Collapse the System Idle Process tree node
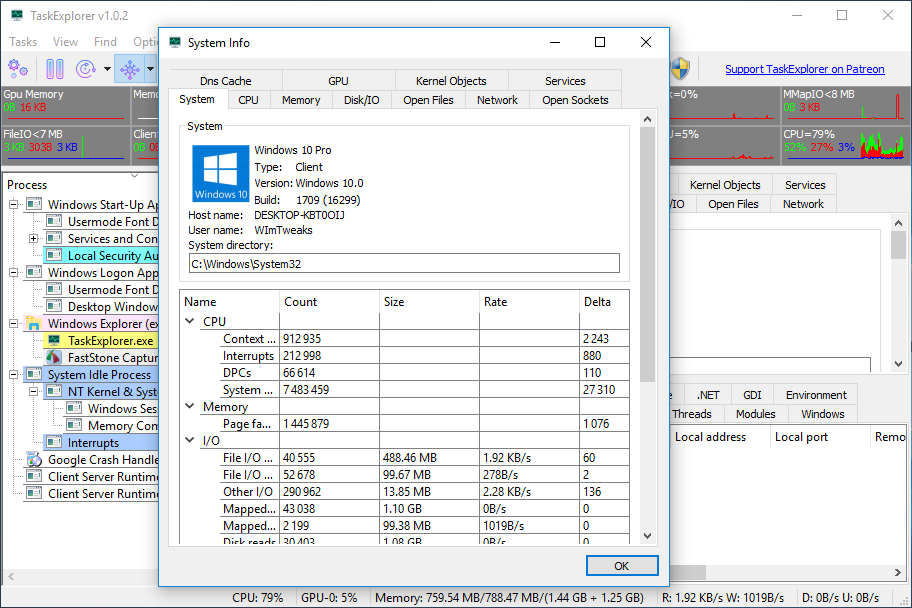The image size is (912, 608). click(13, 374)
